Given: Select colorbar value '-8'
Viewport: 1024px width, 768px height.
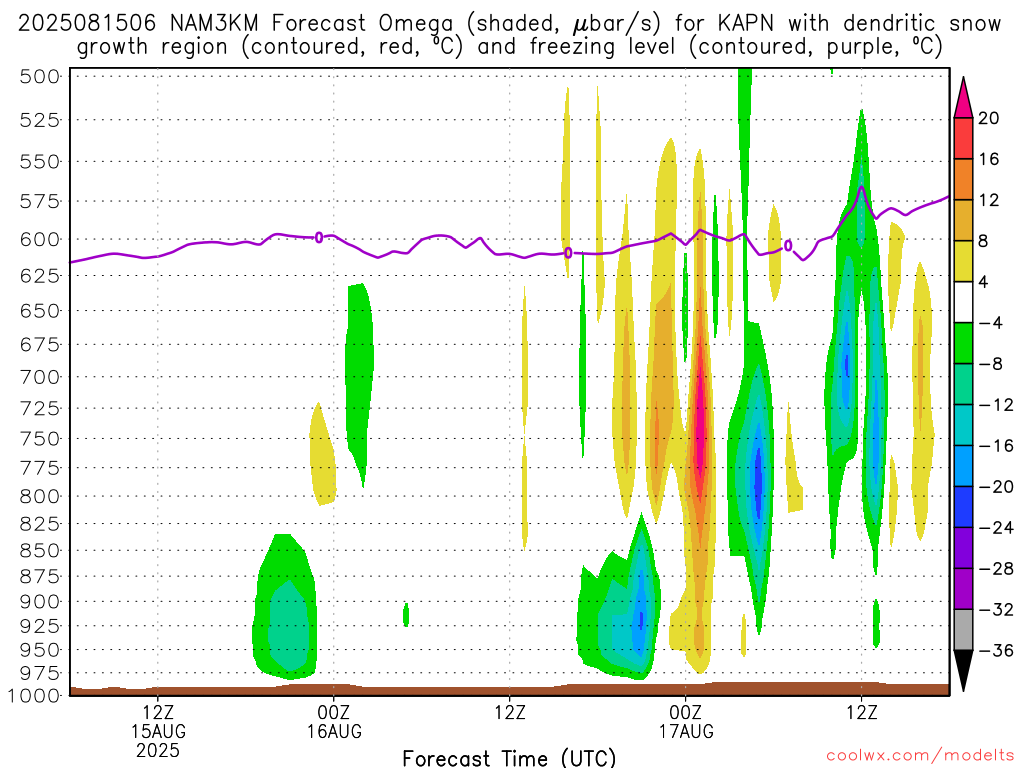Looking at the screenshot, I should (990, 364).
